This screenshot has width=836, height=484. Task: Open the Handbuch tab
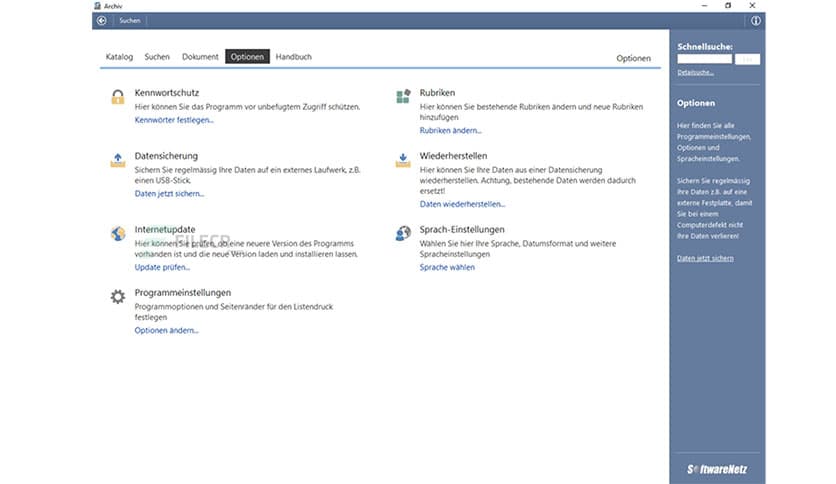point(293,57)
